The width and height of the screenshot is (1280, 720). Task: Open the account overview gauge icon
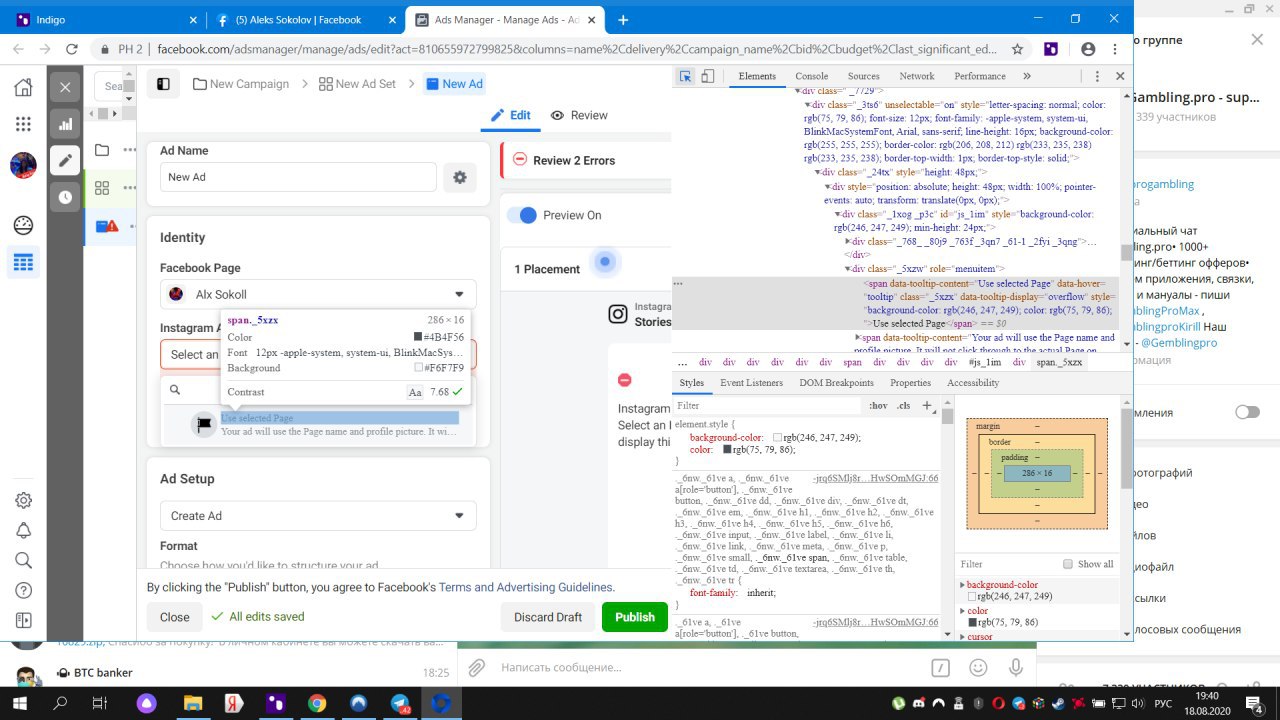[23, 224]
